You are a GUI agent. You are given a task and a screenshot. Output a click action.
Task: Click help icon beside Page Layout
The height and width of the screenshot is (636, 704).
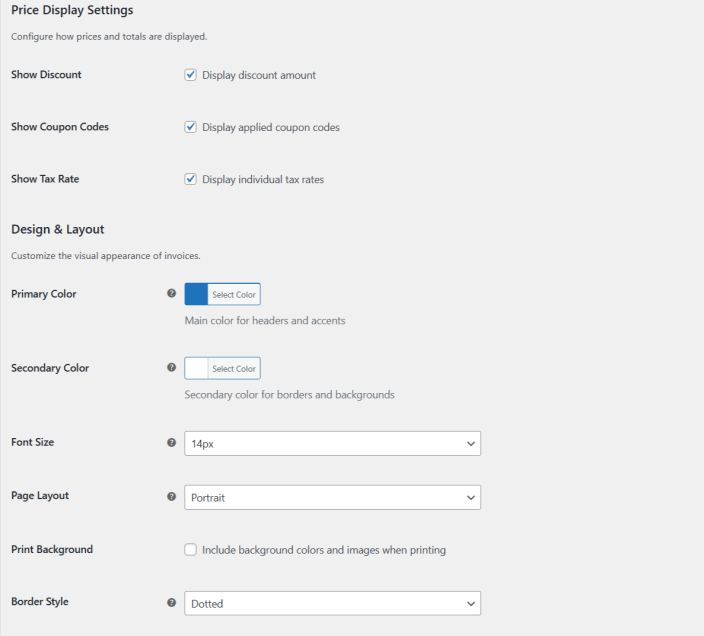171,496
